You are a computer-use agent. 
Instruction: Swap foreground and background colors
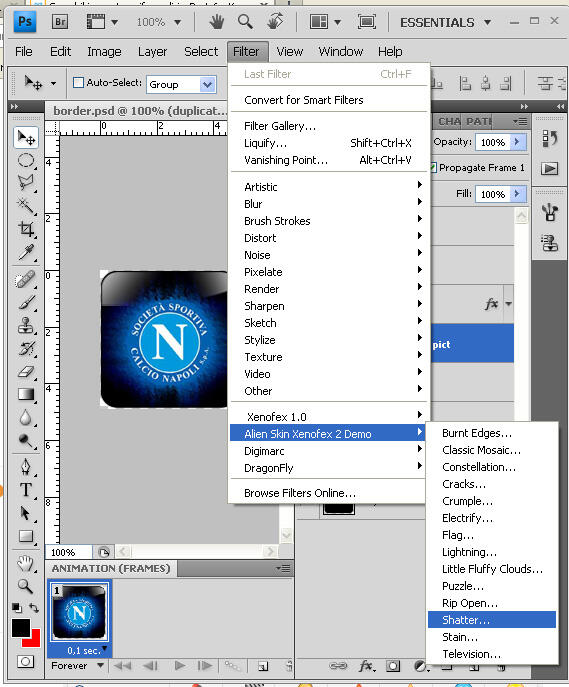click(34, 608)
